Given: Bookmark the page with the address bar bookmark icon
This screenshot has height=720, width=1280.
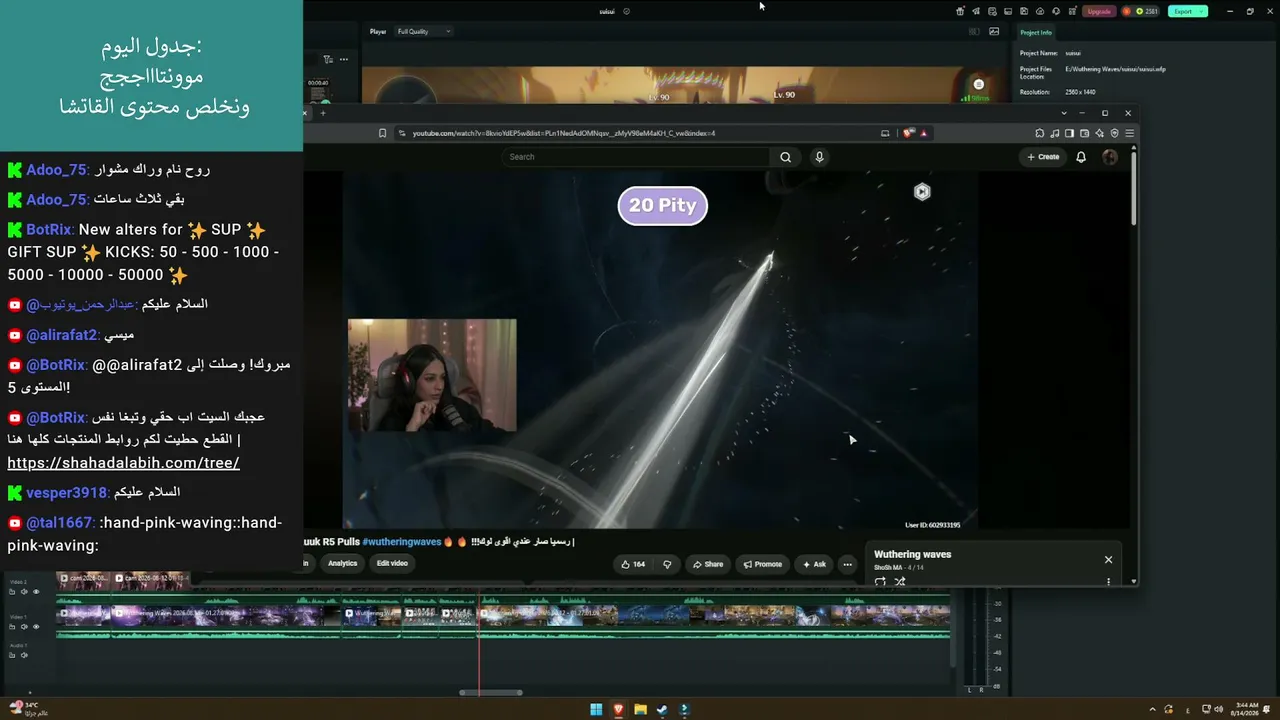Looking at the screenshot, I should (382, 133).
